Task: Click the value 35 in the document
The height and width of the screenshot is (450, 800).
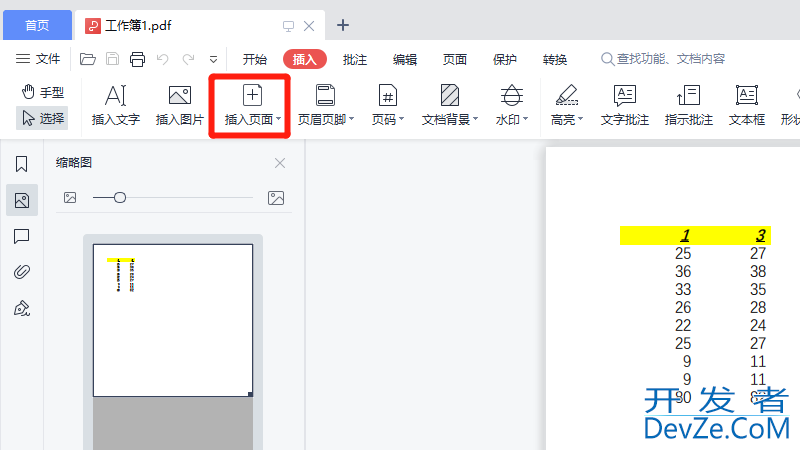Action: point(758,289)
